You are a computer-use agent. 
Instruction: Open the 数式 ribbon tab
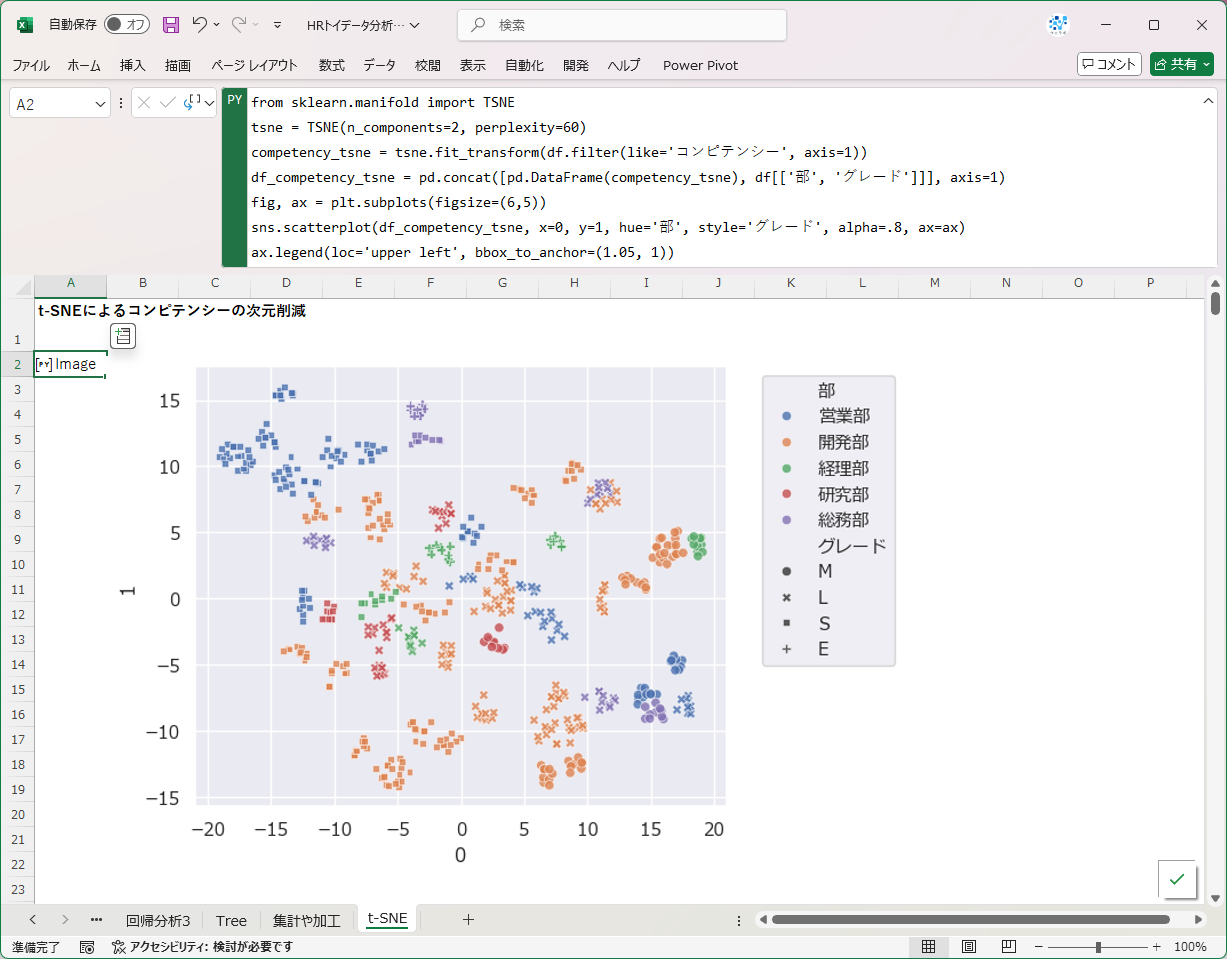[332, 65]
